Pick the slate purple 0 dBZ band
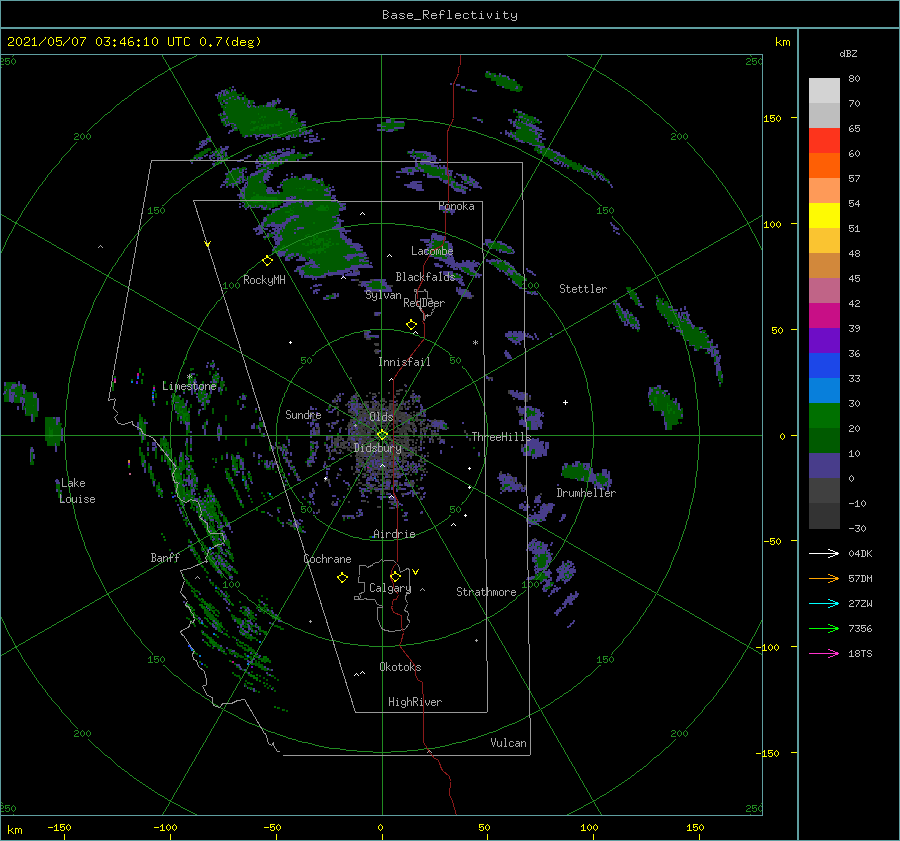 pyautogui.click(x=824, y=465)
